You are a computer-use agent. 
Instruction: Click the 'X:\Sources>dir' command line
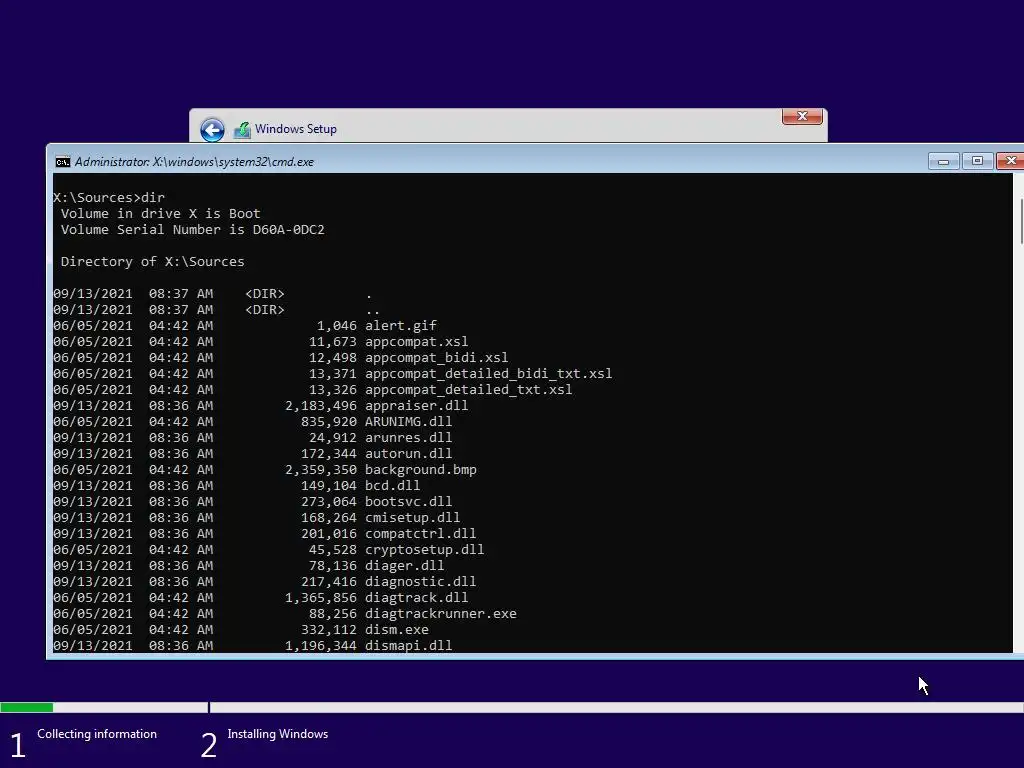[109, 197]
